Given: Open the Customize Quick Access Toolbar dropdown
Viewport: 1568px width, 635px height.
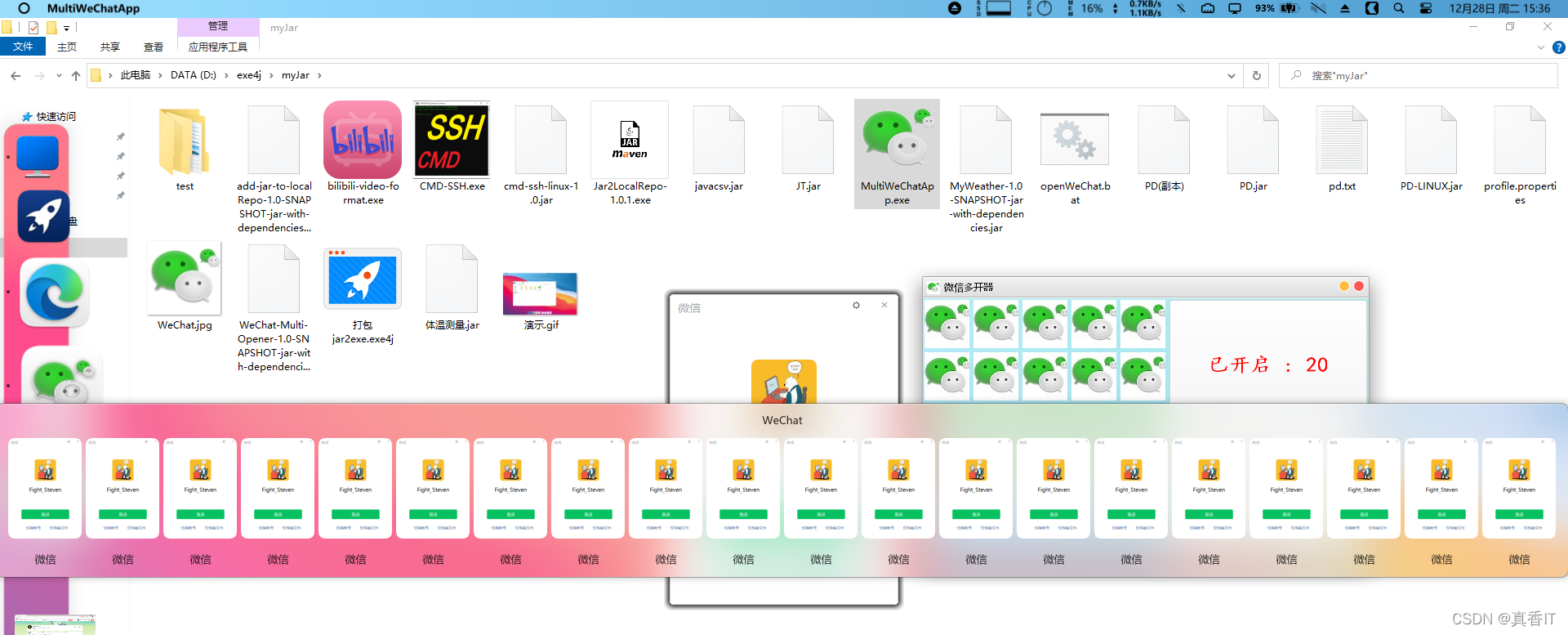Looking at the screenshot, I should (67, 29).
